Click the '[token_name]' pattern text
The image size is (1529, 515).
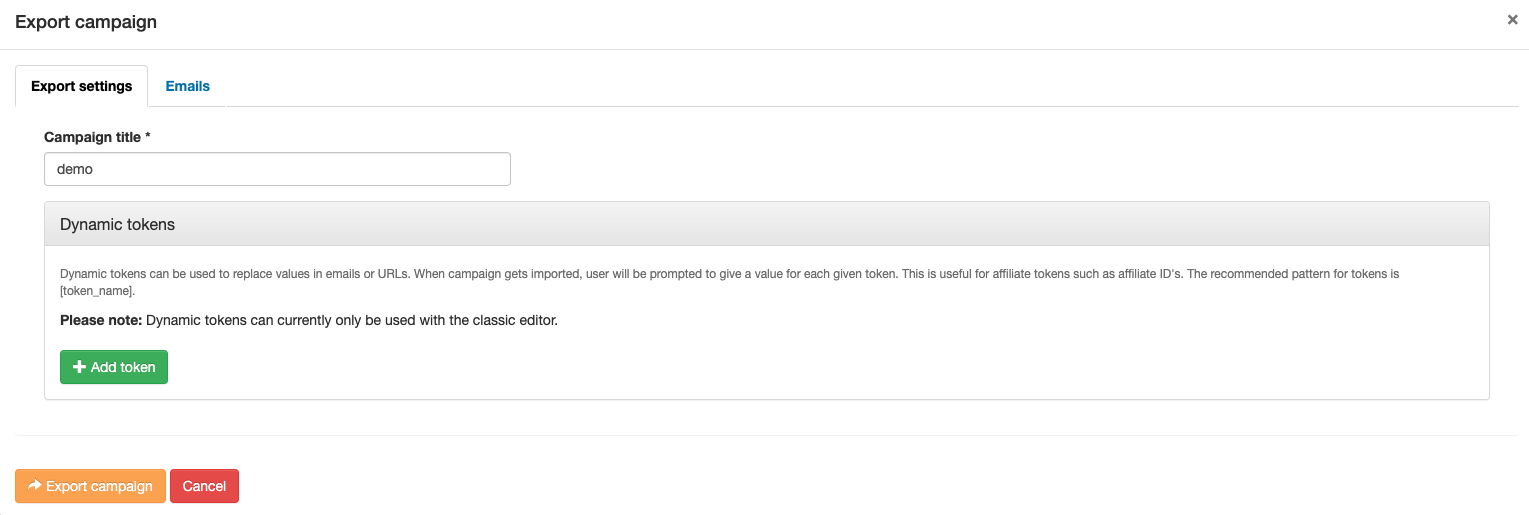(x=96, y=291)
